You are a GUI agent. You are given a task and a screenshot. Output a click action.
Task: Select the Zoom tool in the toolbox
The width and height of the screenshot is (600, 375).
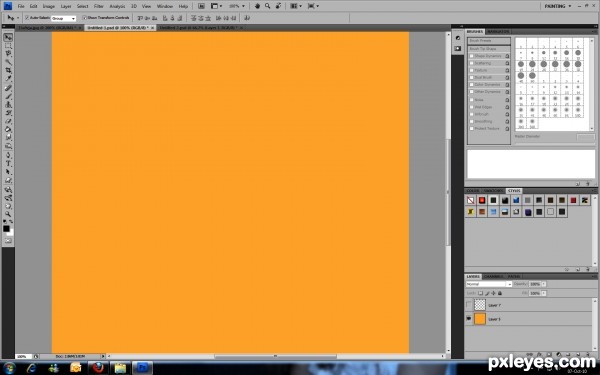pos(8,214)
